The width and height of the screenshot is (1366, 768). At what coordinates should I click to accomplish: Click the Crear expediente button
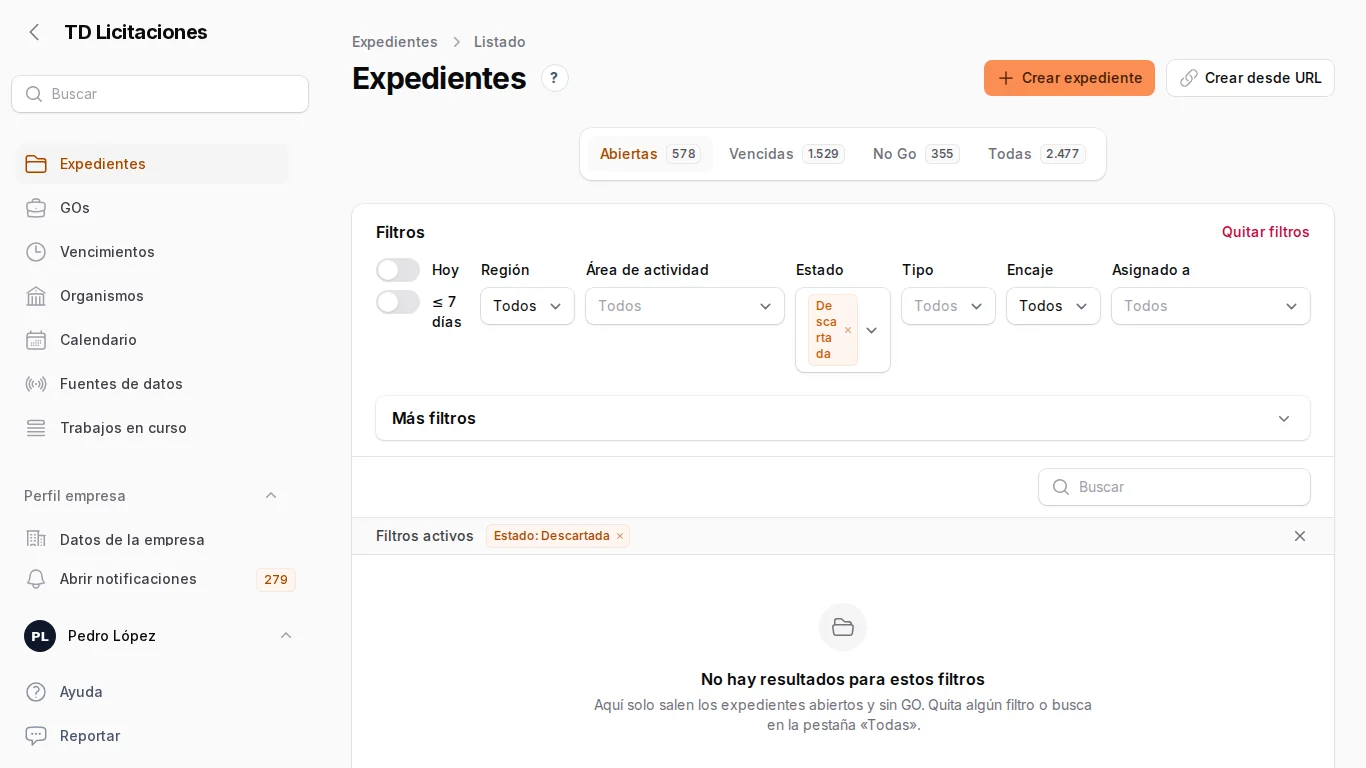1069,78
